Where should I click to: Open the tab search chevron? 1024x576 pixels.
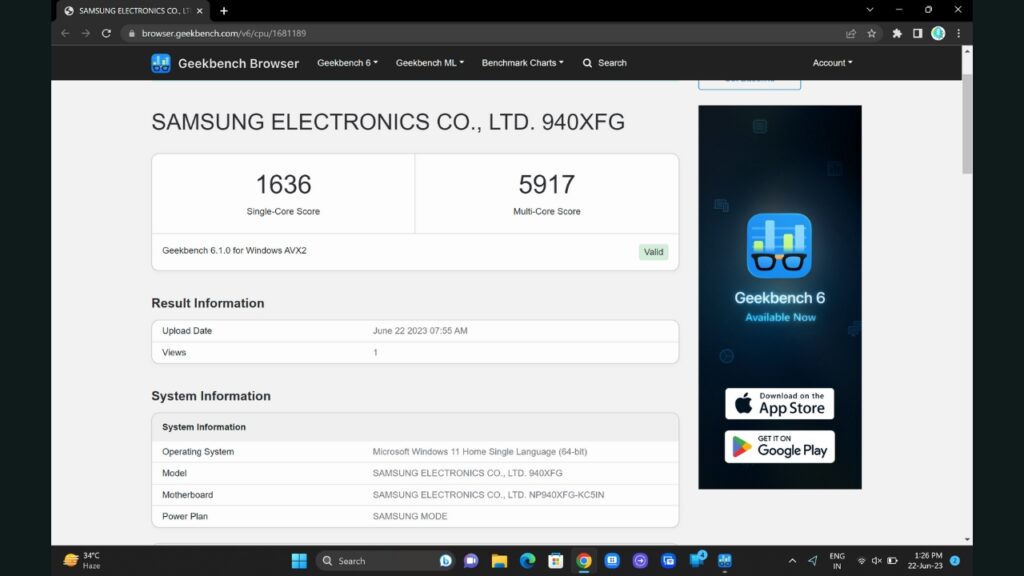pos(870,10)
